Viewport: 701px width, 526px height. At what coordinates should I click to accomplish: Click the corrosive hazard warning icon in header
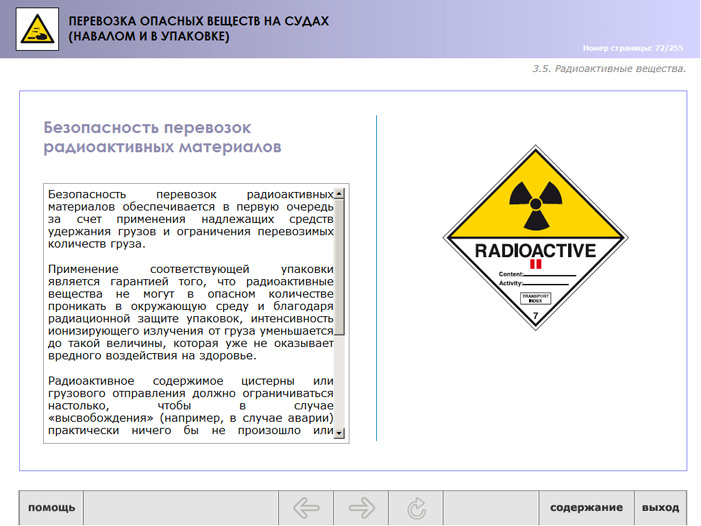click(37, 29)
